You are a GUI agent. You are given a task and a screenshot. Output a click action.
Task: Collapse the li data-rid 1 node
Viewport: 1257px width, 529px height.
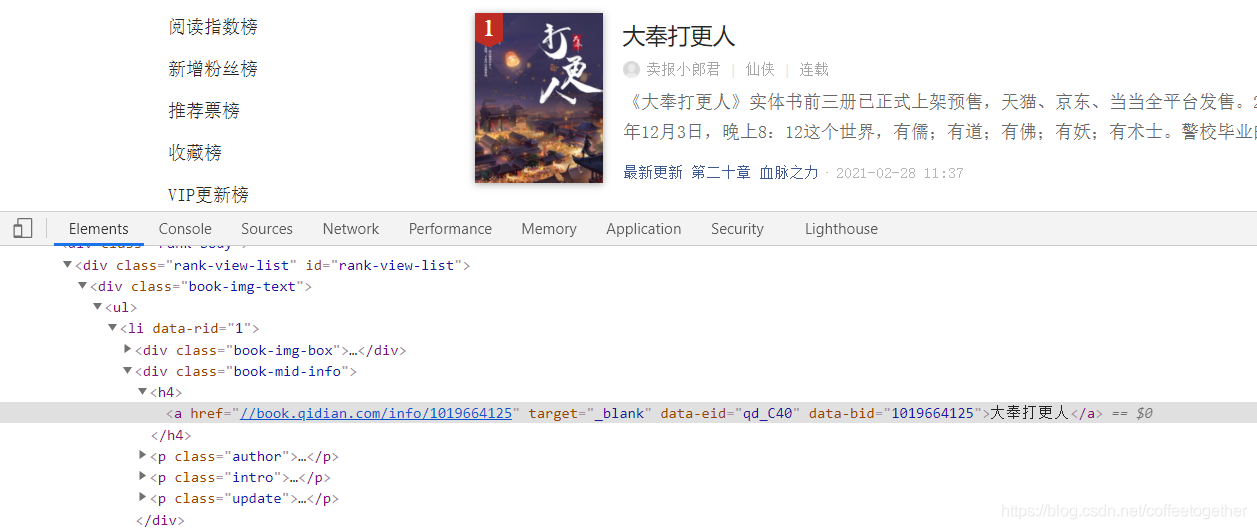click(113, 328)
